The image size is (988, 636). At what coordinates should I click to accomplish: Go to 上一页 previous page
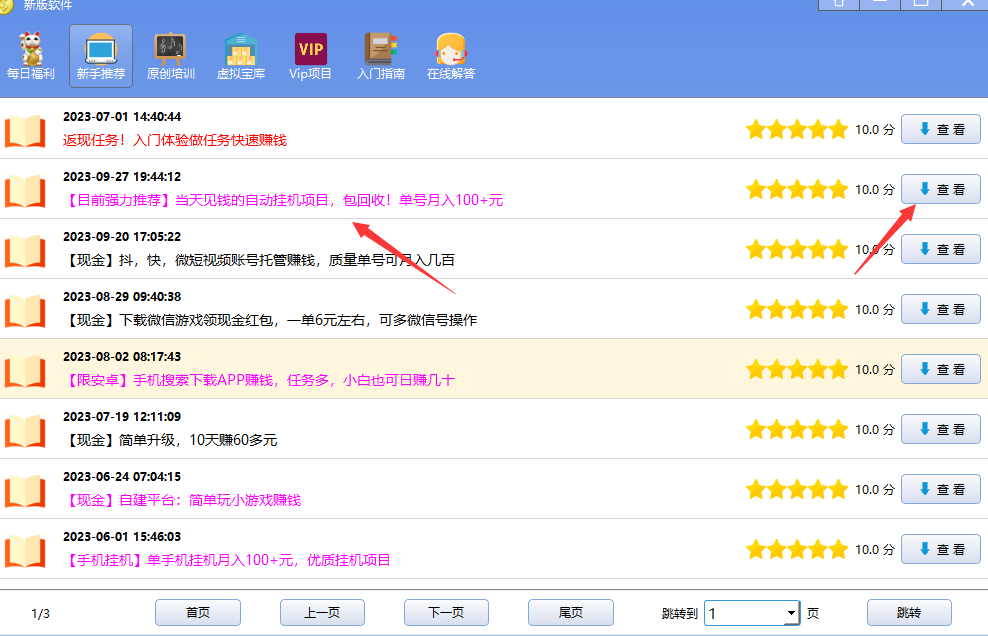[322, 612]
